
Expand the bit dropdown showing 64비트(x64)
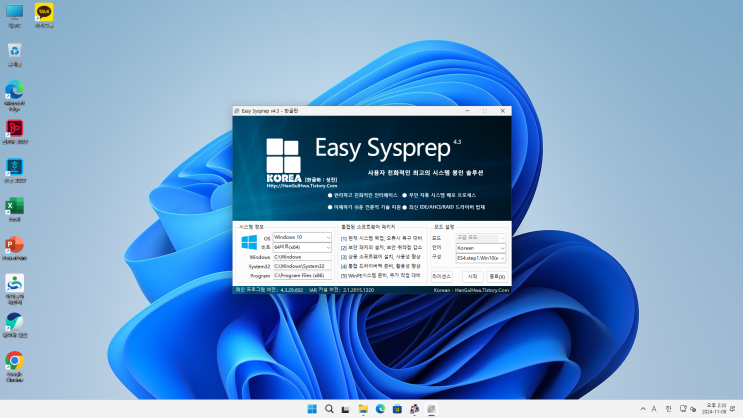pos(302,247)
